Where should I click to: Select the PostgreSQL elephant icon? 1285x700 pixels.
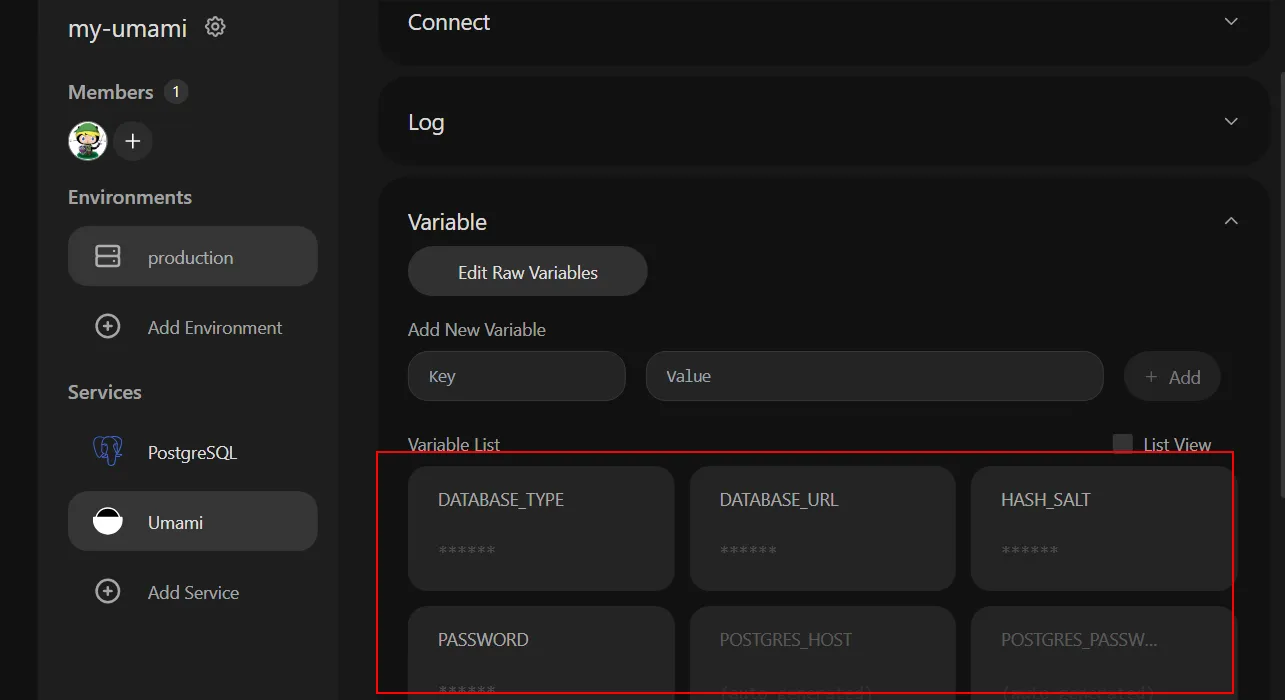pos(107,452)
